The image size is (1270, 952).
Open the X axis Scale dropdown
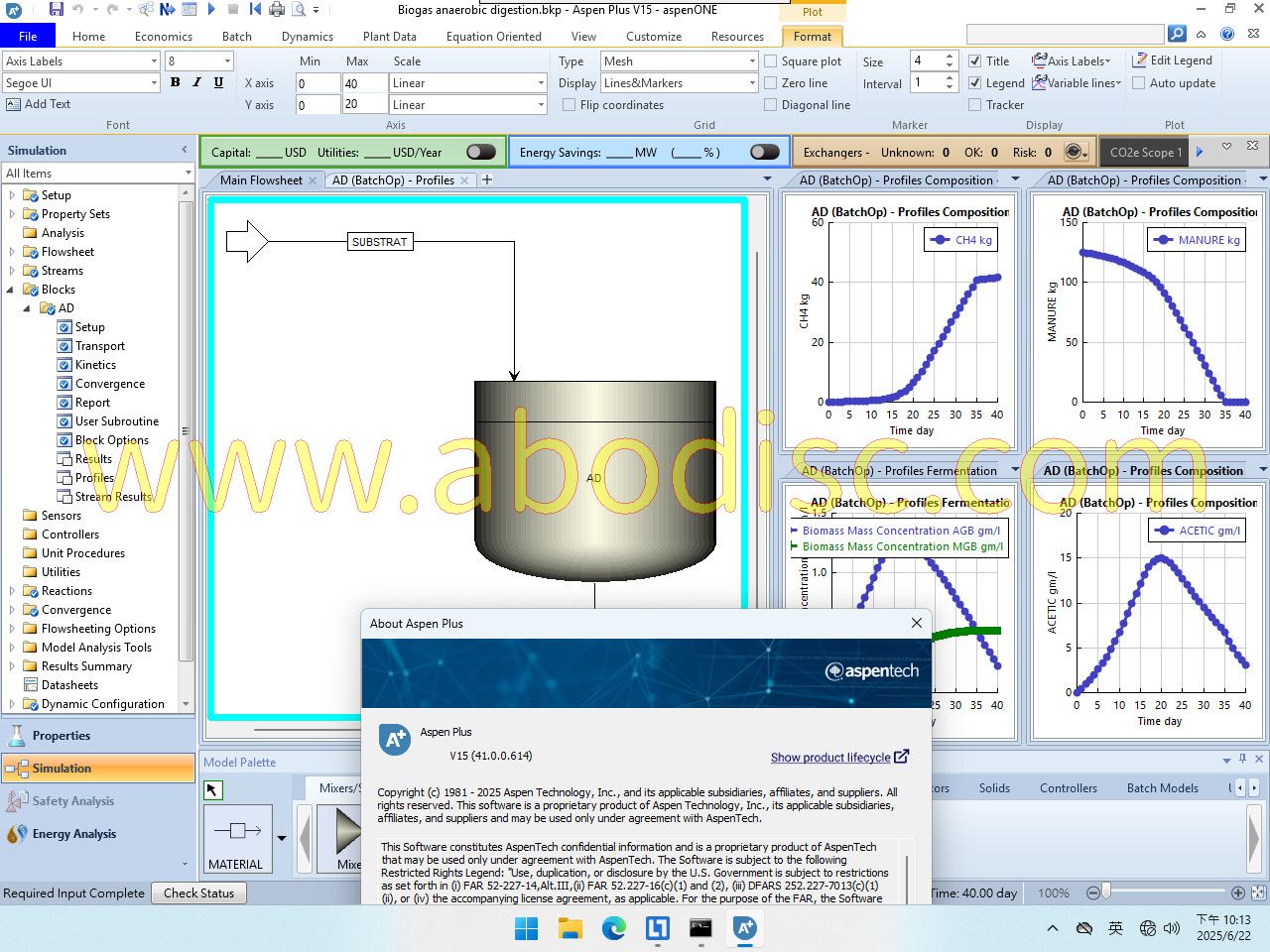tap(541, 83)
